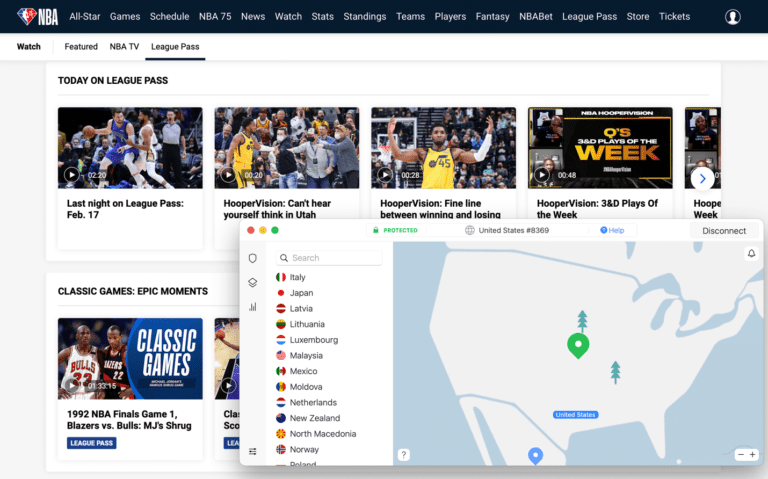Open Tickets in the NBA header

pyautogui.click(x=674, y=17)
